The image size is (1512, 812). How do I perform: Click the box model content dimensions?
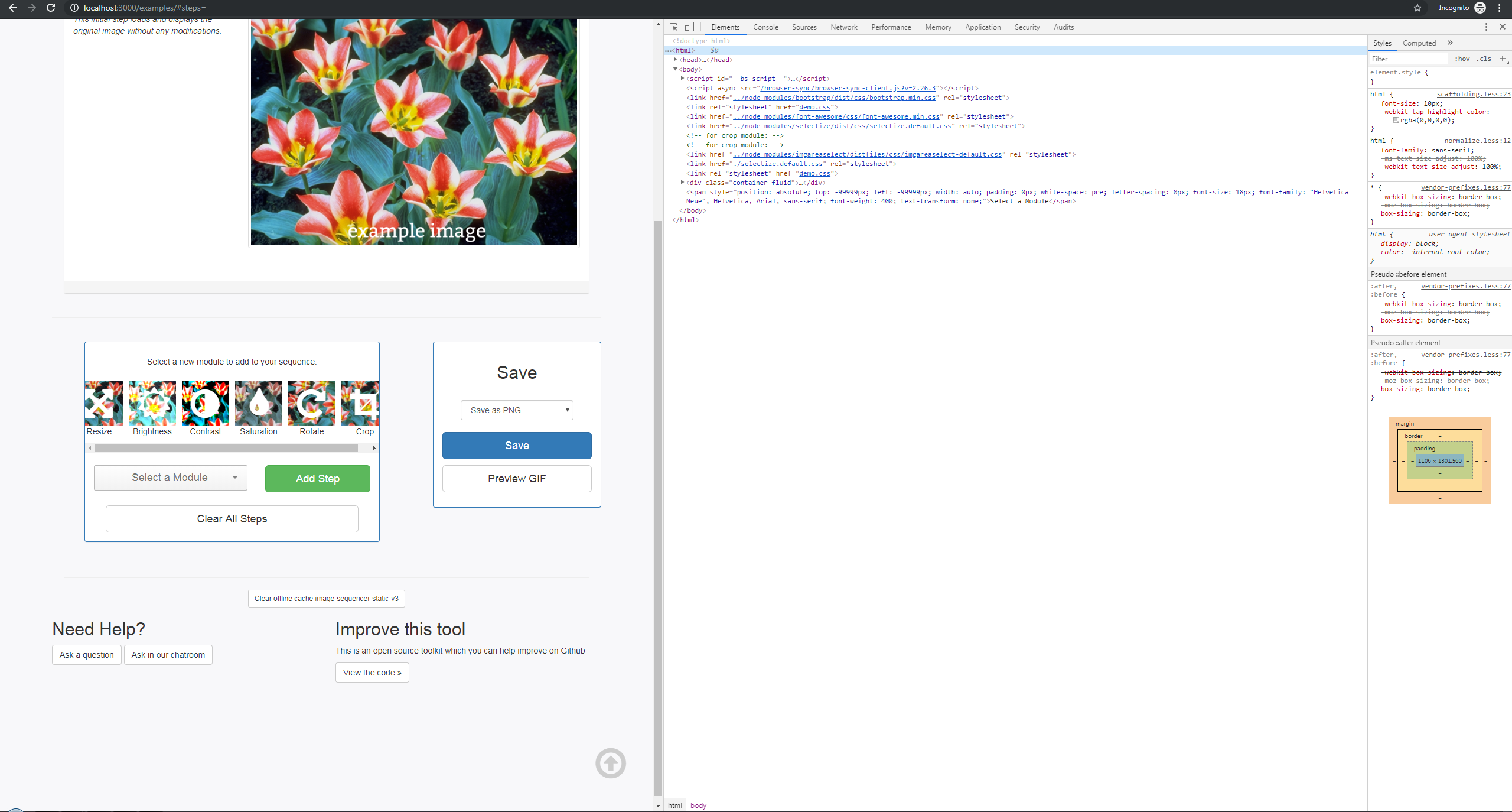(1439, 460)
